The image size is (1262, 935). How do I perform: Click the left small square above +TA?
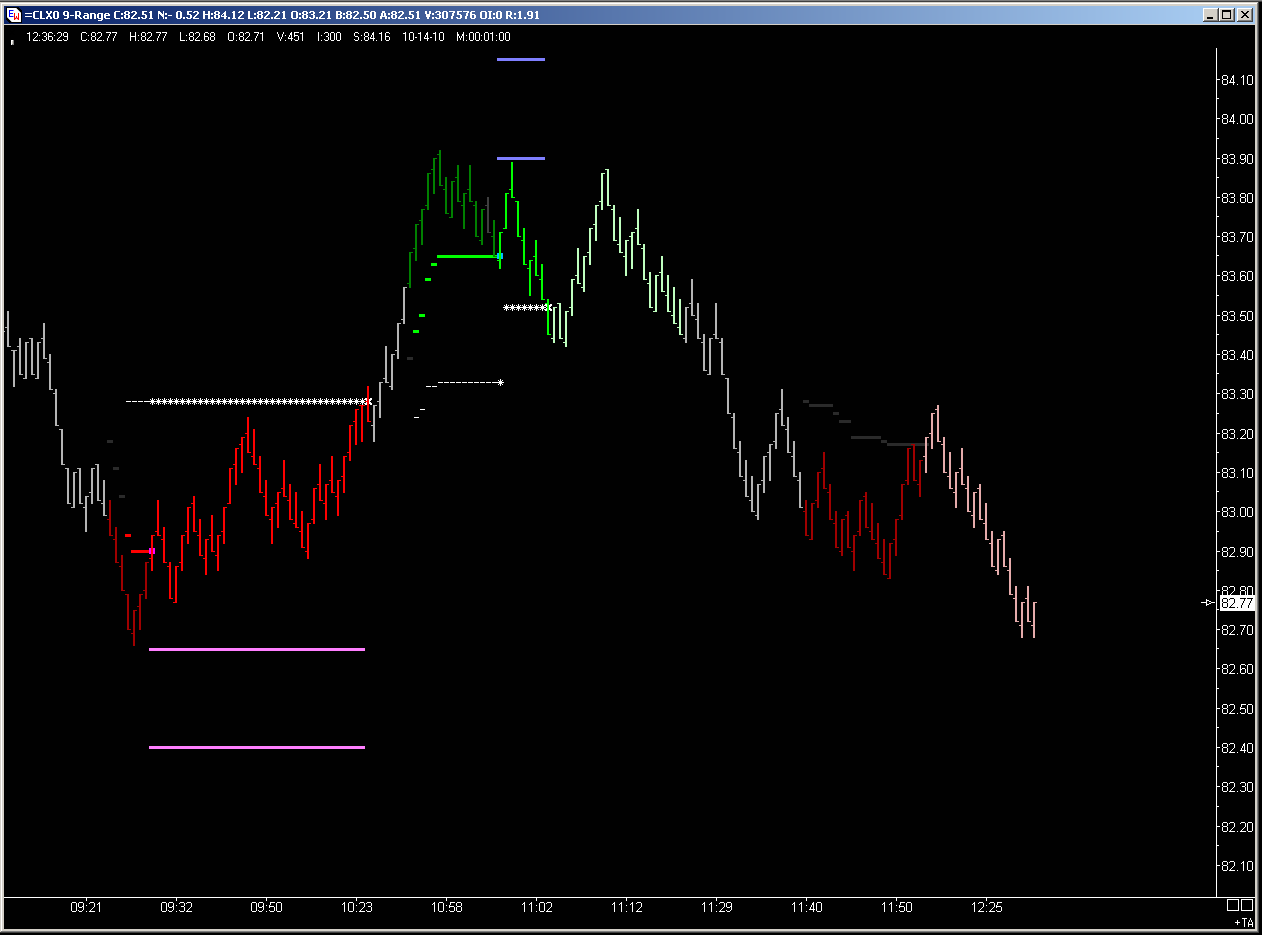tap(1233, 906)
